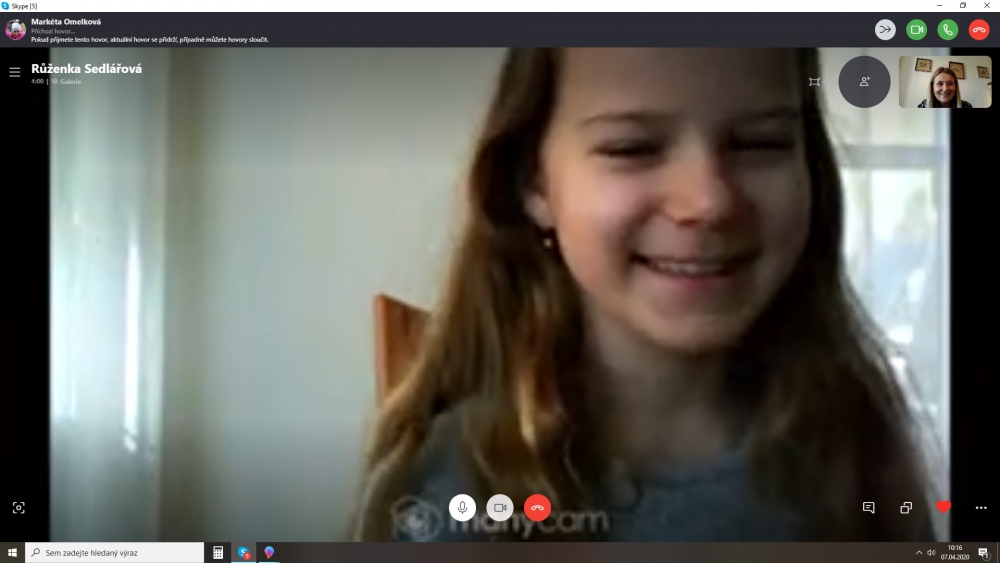Answer incoming call with audio only
Viewport: 1000px width, 563px height.
click(x=948, y=29)
